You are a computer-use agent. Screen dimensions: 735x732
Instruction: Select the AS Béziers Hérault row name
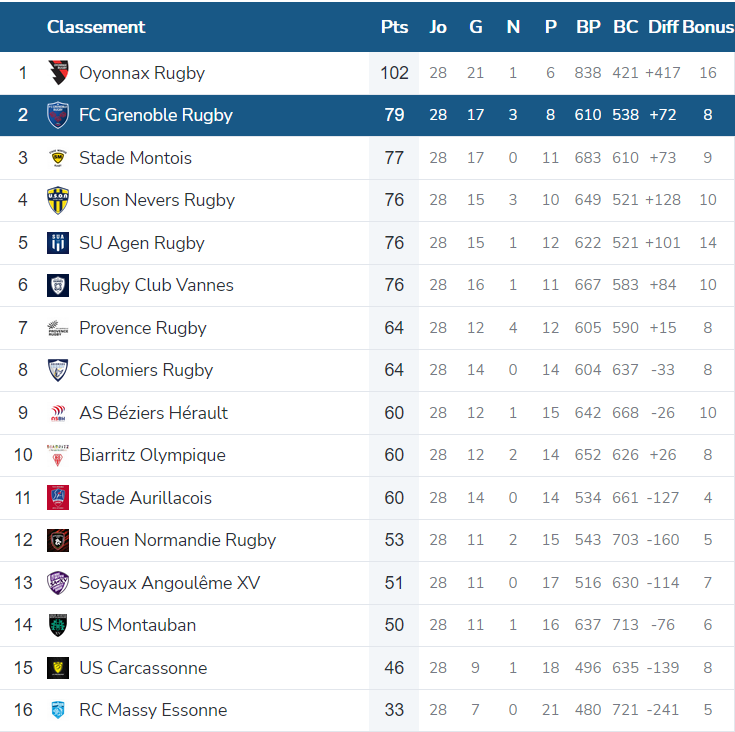[153, 413]
